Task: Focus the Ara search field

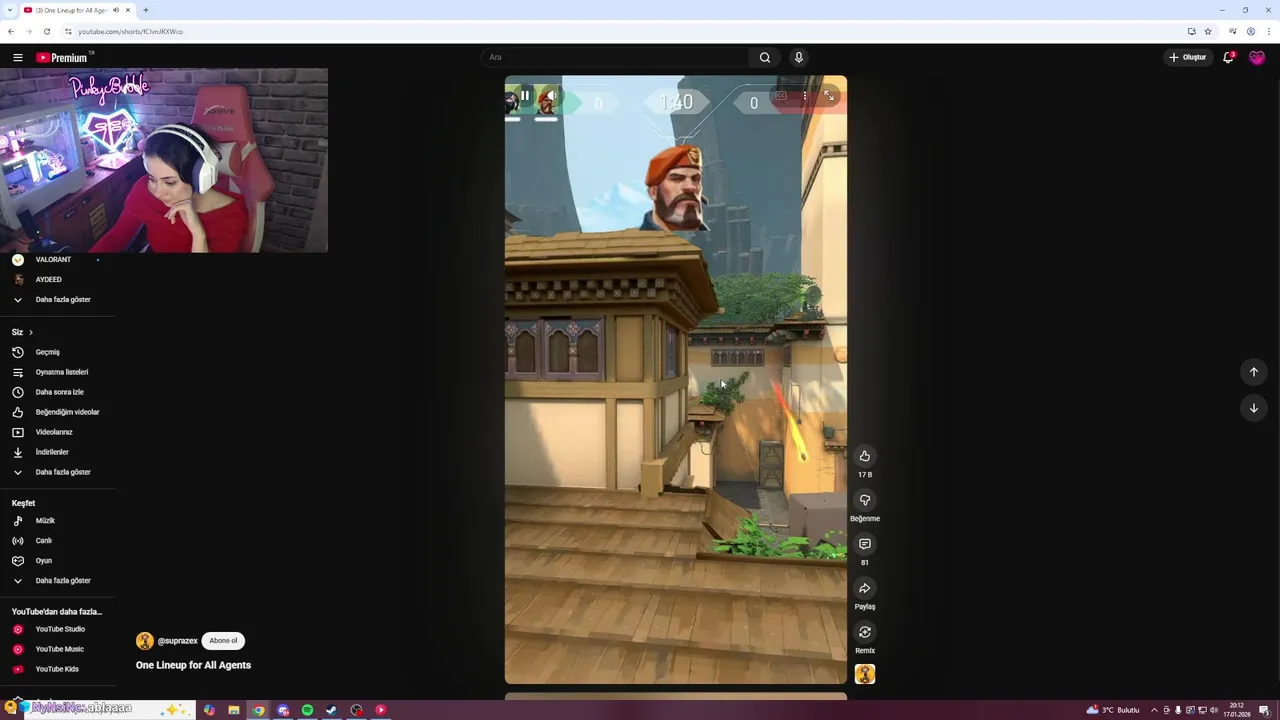Action: (616, 57)
